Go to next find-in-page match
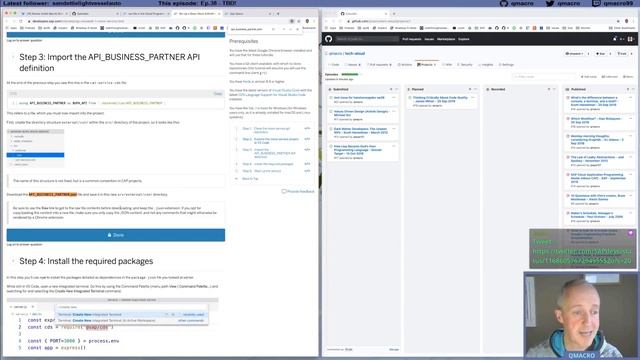Image resolution: width=640 pixels, height=360 pixels. (291, 29)
